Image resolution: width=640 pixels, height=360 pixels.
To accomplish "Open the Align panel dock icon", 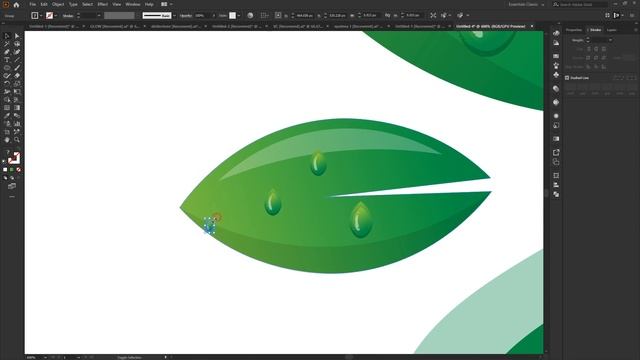I will [556, 185].
